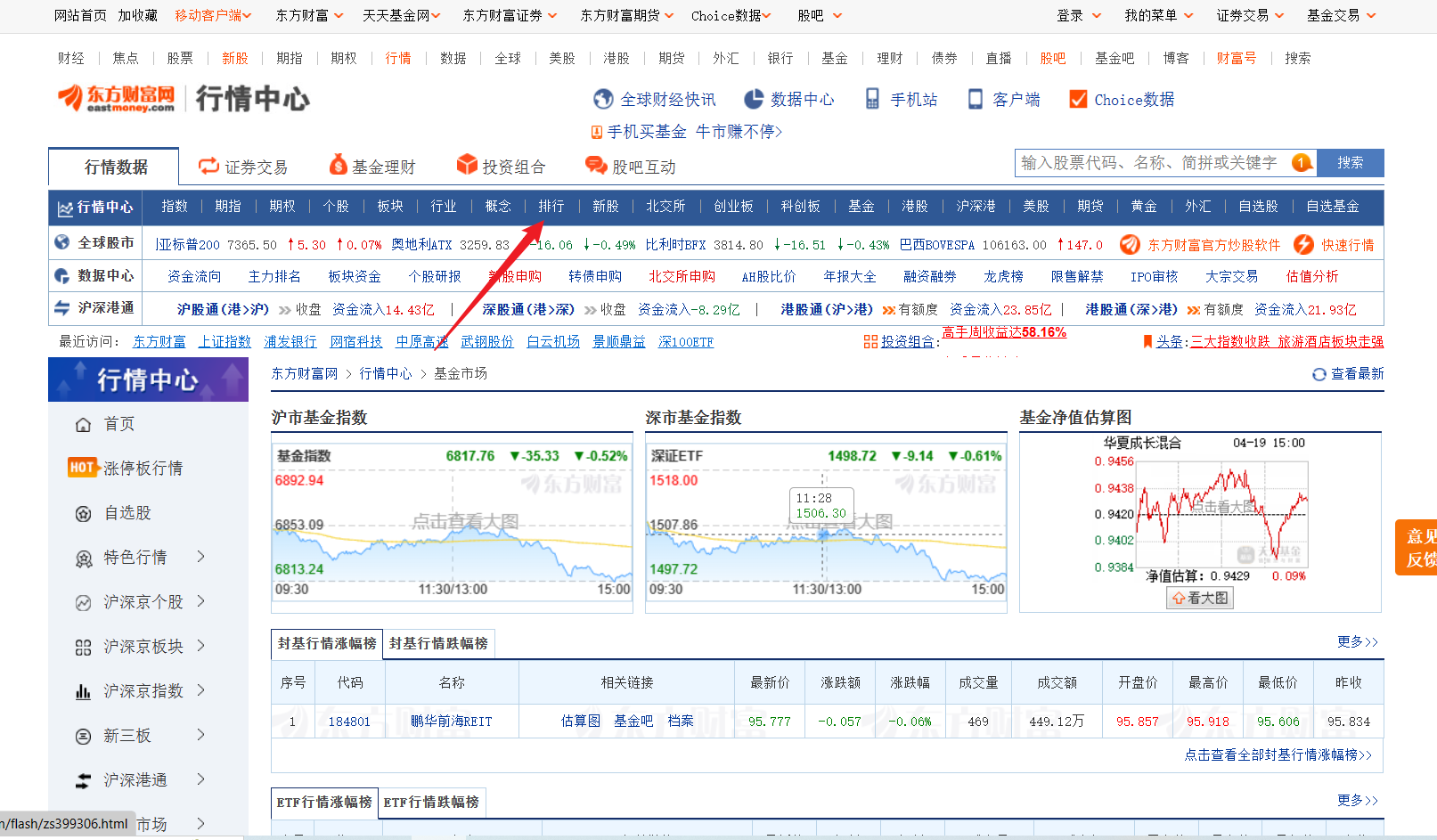This screenshot has width=1437, height=840.
Task: Open the 特色行情 medal icon in sidebar
Action: point(84,559)
